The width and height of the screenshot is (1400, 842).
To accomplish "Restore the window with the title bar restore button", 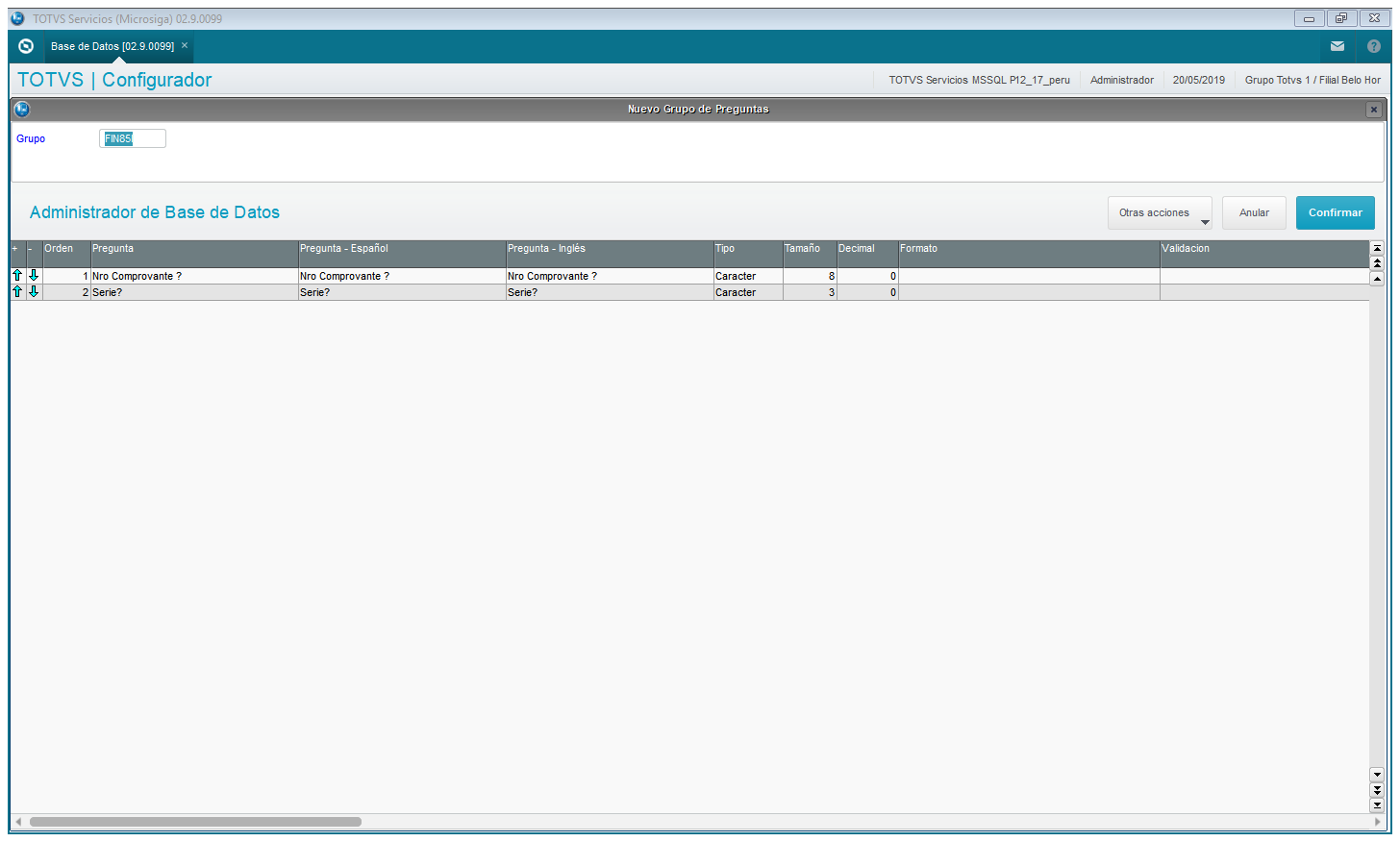I will [x=1341, y=18].
